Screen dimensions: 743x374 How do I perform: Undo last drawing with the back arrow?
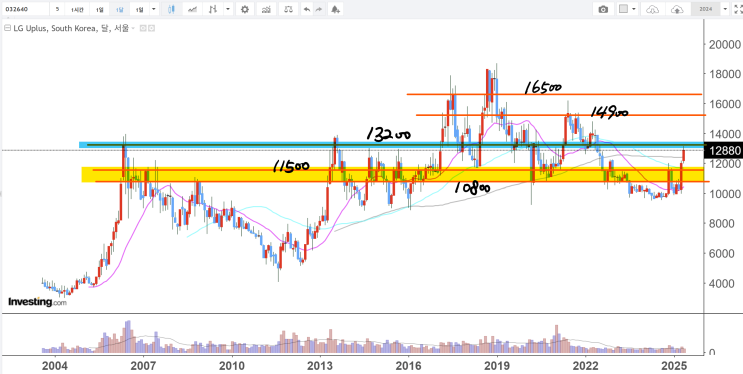pyautogui.click(x=307, y=9)
